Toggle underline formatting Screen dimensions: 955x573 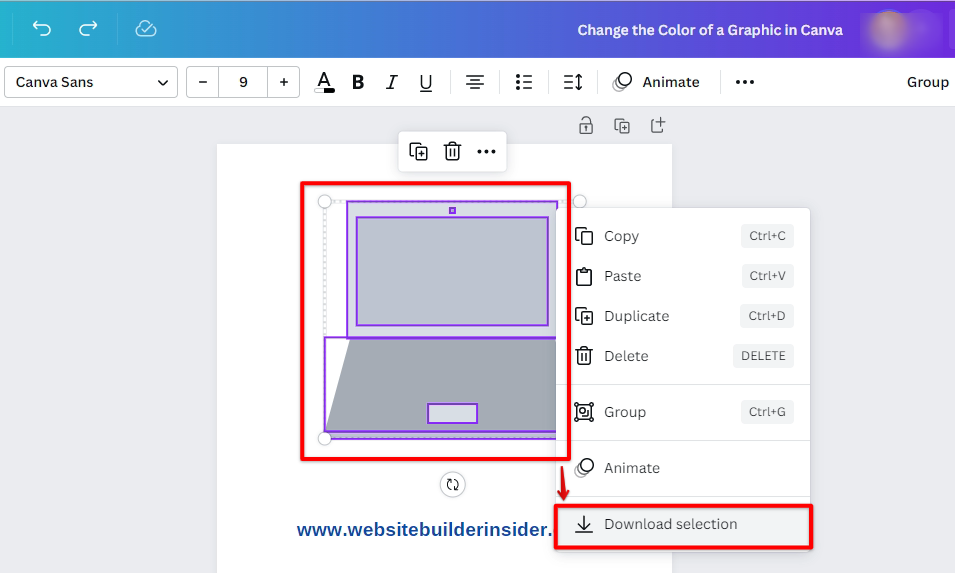(x=426, y=82)
